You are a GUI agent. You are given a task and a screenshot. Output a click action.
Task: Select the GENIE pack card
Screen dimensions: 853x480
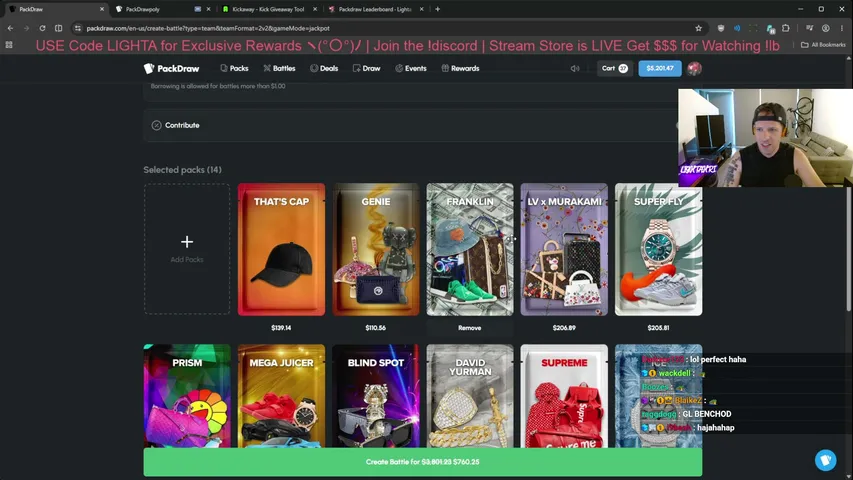[376, 249]
